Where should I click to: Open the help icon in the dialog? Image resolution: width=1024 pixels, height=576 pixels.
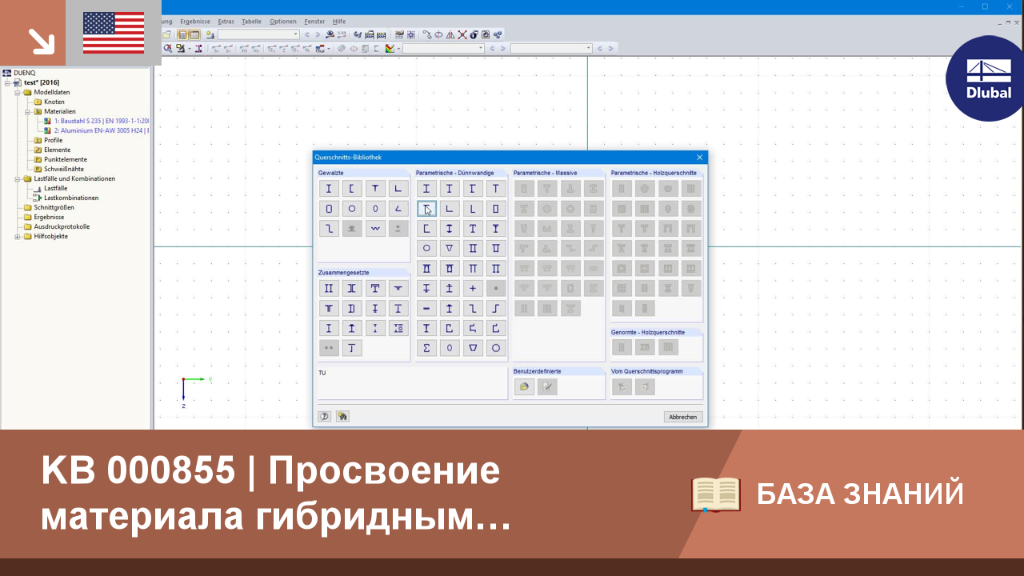click(325, 417)
